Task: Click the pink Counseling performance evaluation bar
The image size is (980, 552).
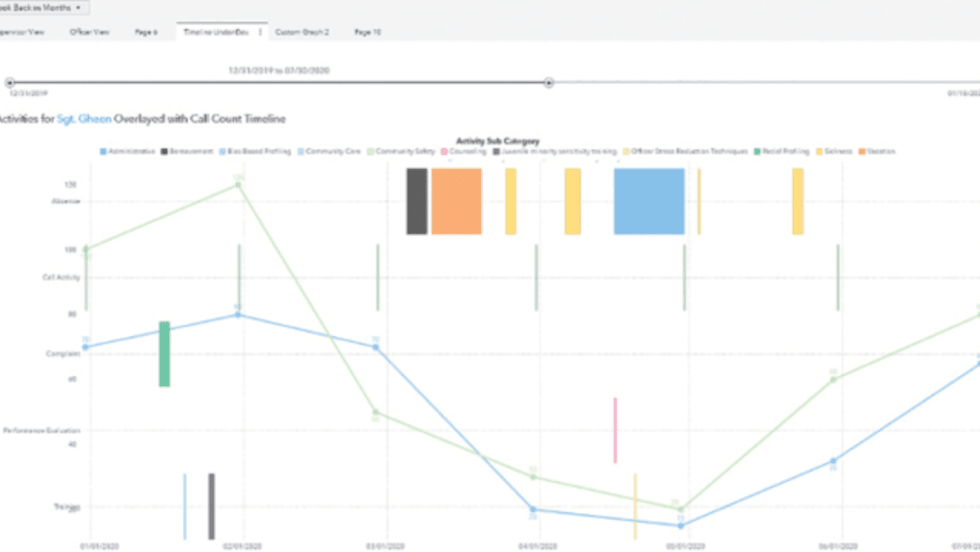Action: 615,430
